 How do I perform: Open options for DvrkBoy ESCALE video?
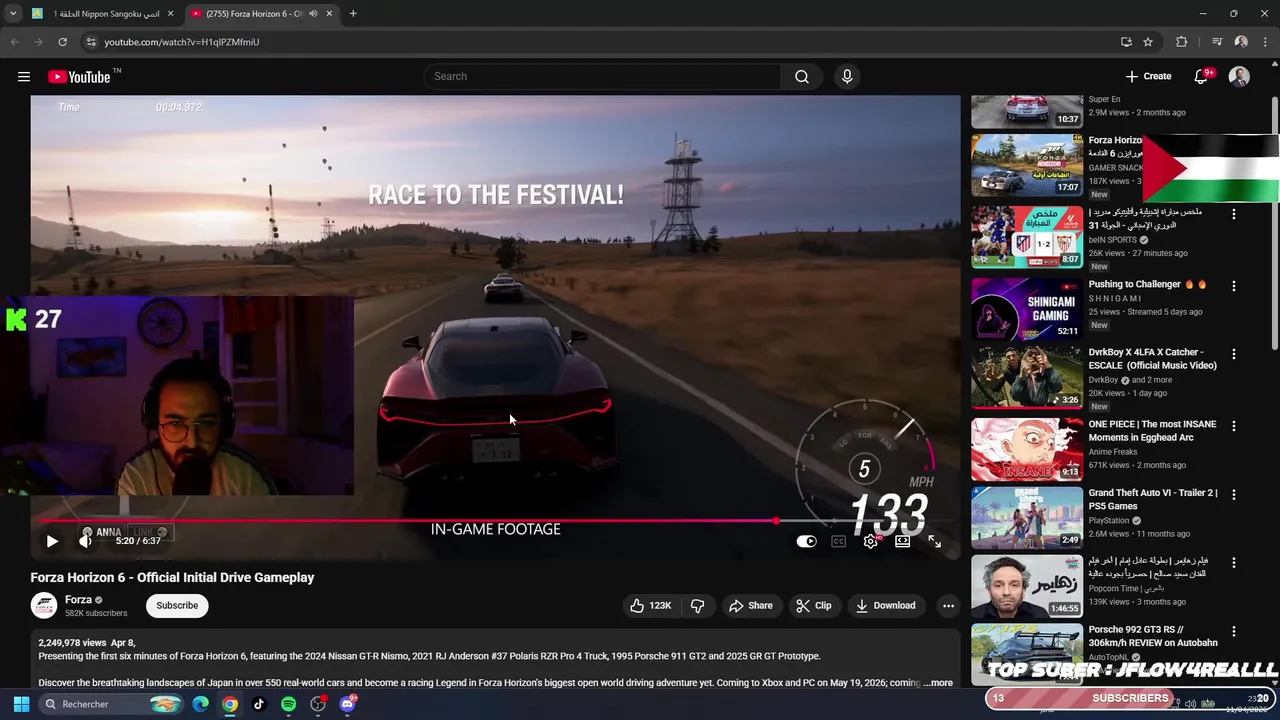pos(1233,354)
